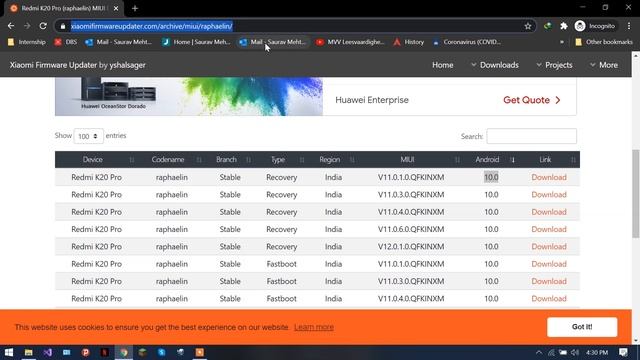Open the show entries count dropdown
This screenshot has height=360, width=640.
pos(89,136)
